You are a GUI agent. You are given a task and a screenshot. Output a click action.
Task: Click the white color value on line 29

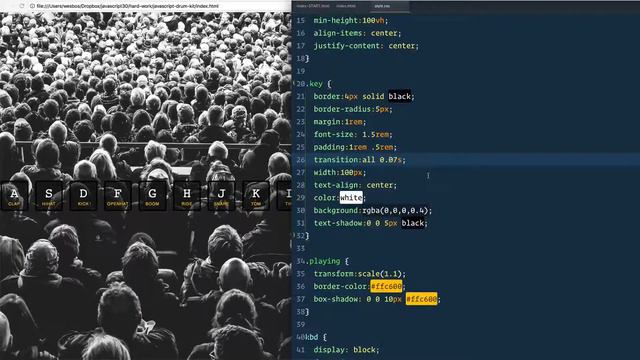point(351,198)
